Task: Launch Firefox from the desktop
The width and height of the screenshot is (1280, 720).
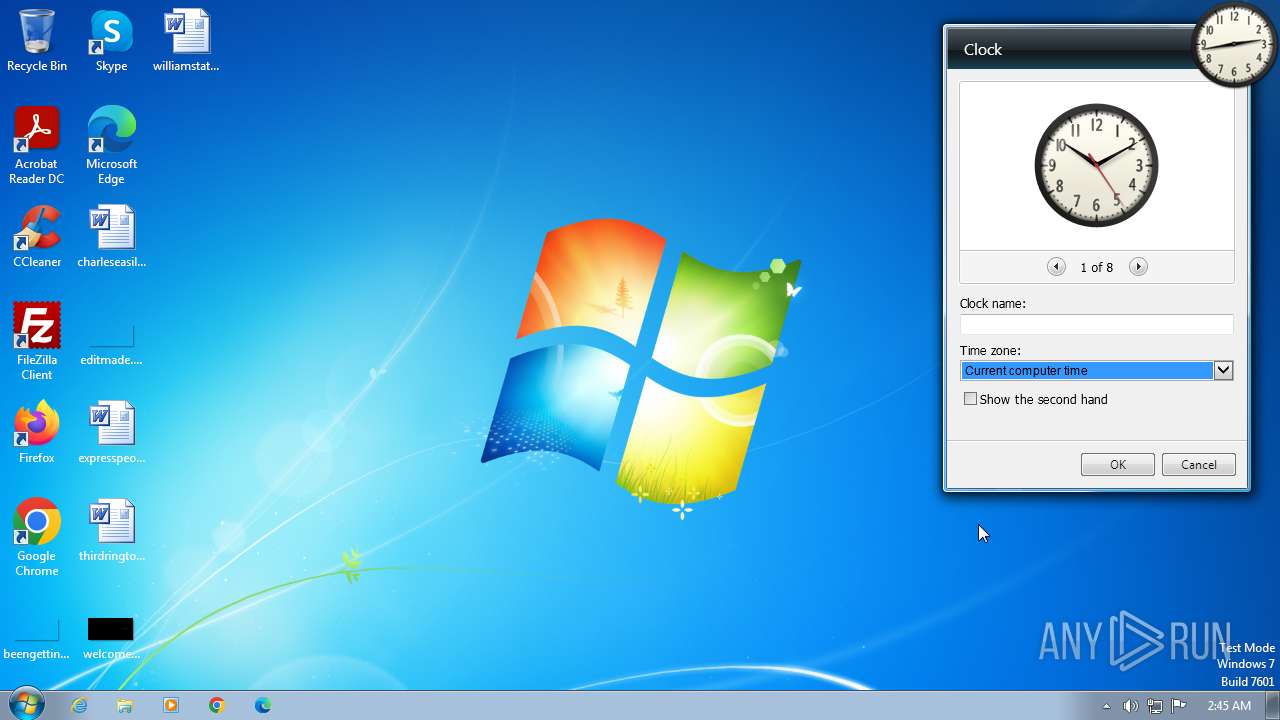Action: (x=37, y=433)
